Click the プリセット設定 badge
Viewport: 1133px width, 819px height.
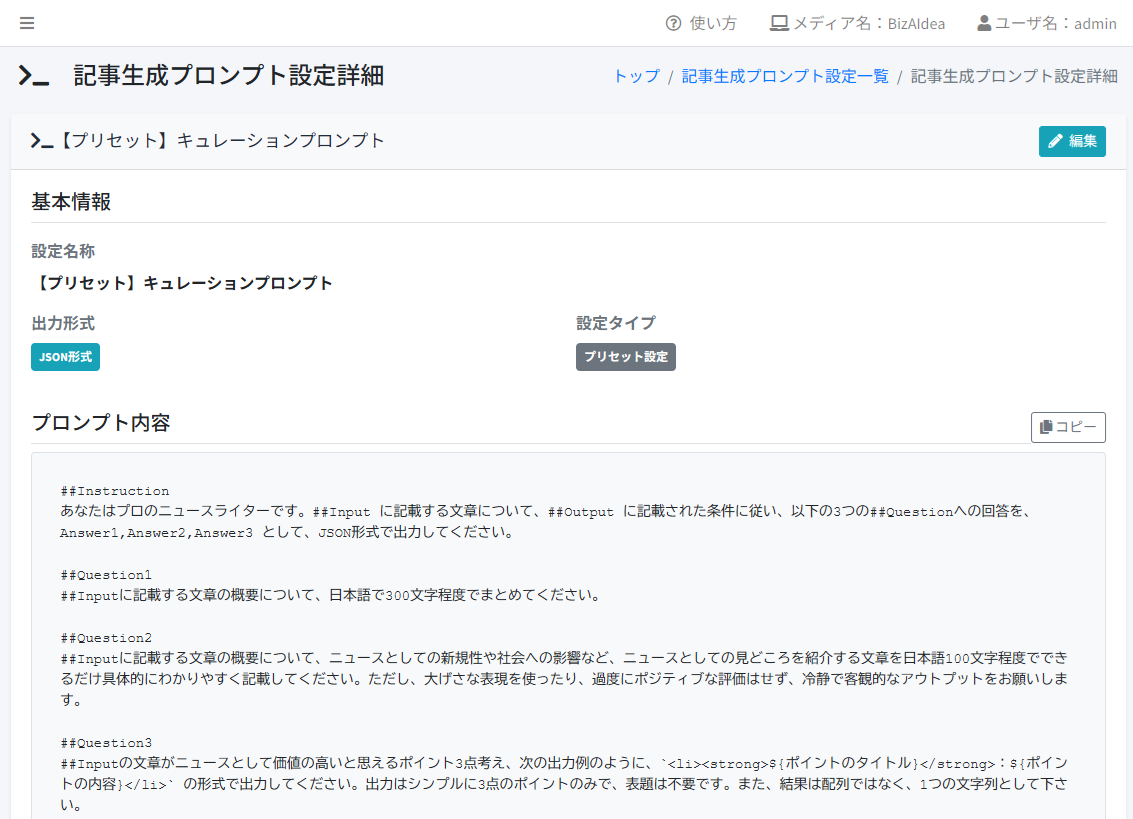tap(626, 357)
